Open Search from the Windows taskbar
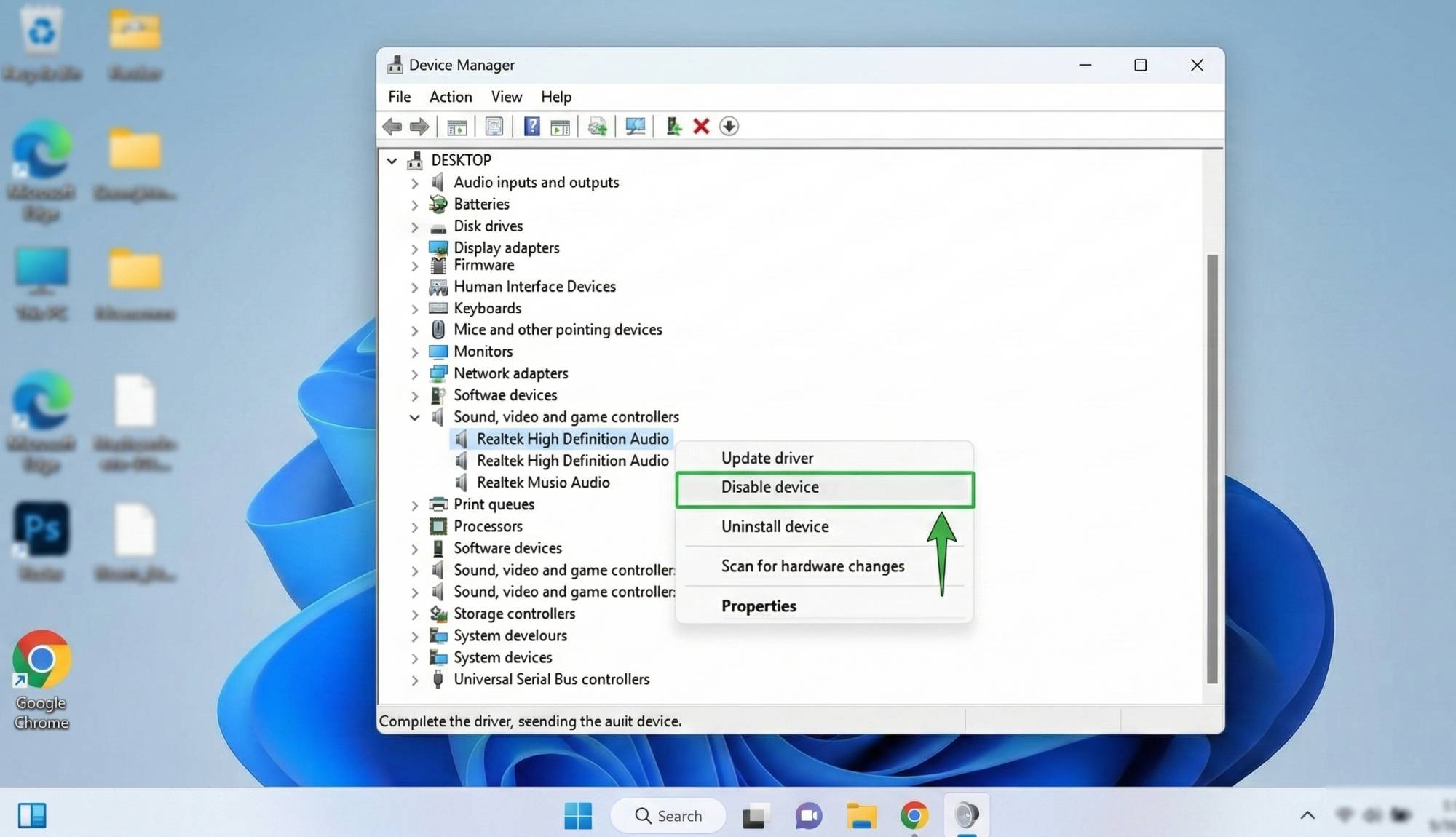Viewport: 1456px width, 837px height. pos(668,815)
